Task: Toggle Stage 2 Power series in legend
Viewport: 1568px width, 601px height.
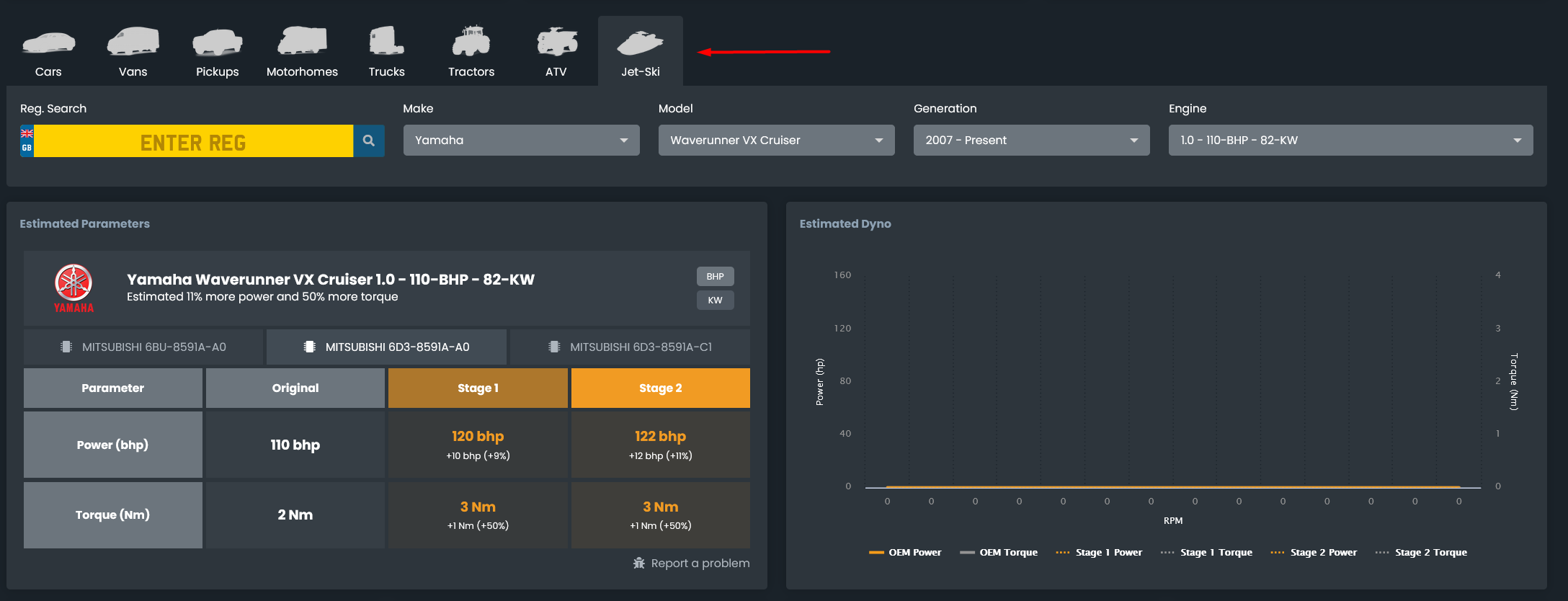Action: pyautogui.click(x=1314, y=553)
